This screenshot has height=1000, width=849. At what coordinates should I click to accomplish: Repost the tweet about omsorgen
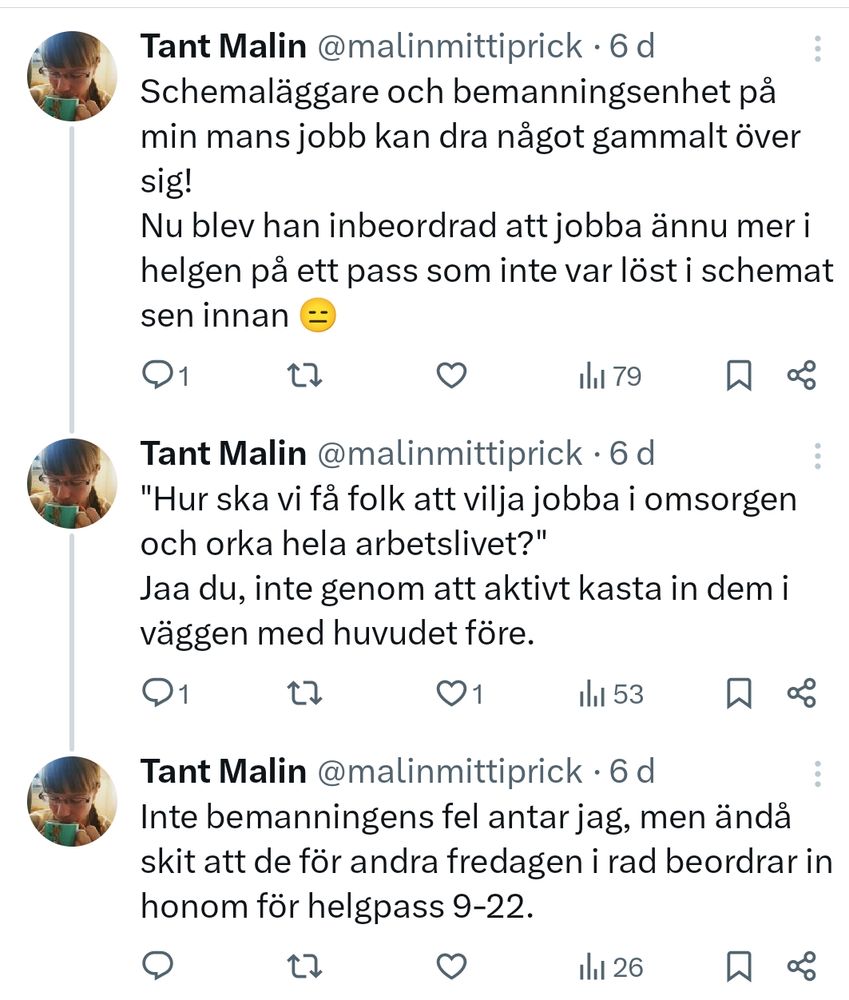[304, 693]
